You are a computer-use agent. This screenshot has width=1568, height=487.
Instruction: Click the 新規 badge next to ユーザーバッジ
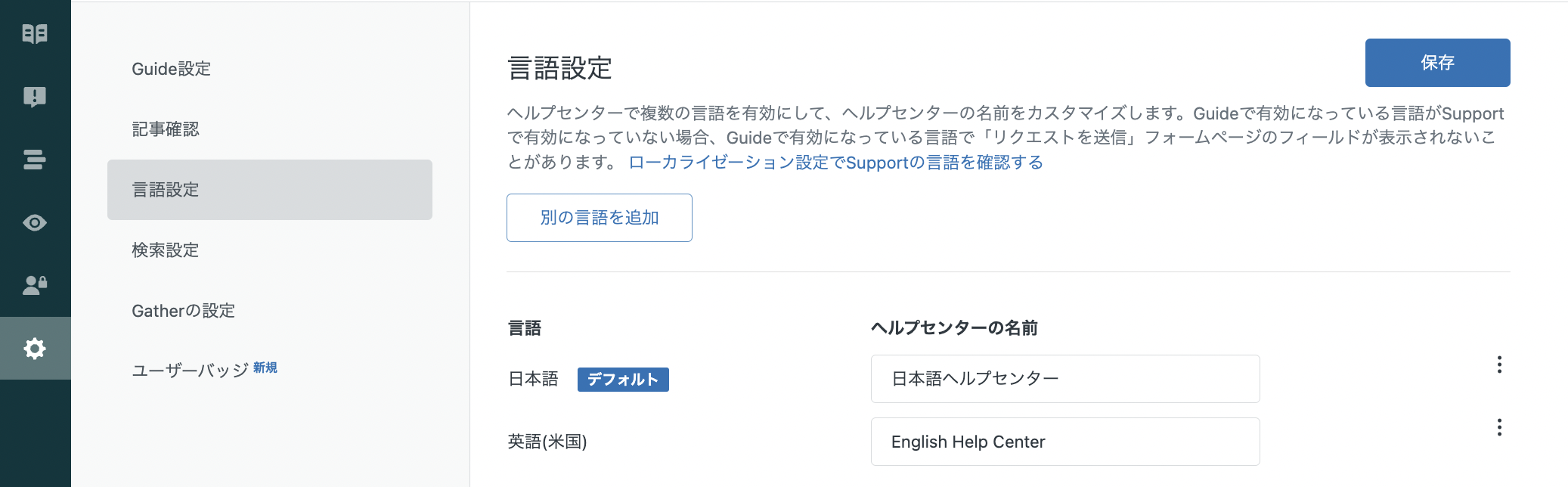coord(265,367)
